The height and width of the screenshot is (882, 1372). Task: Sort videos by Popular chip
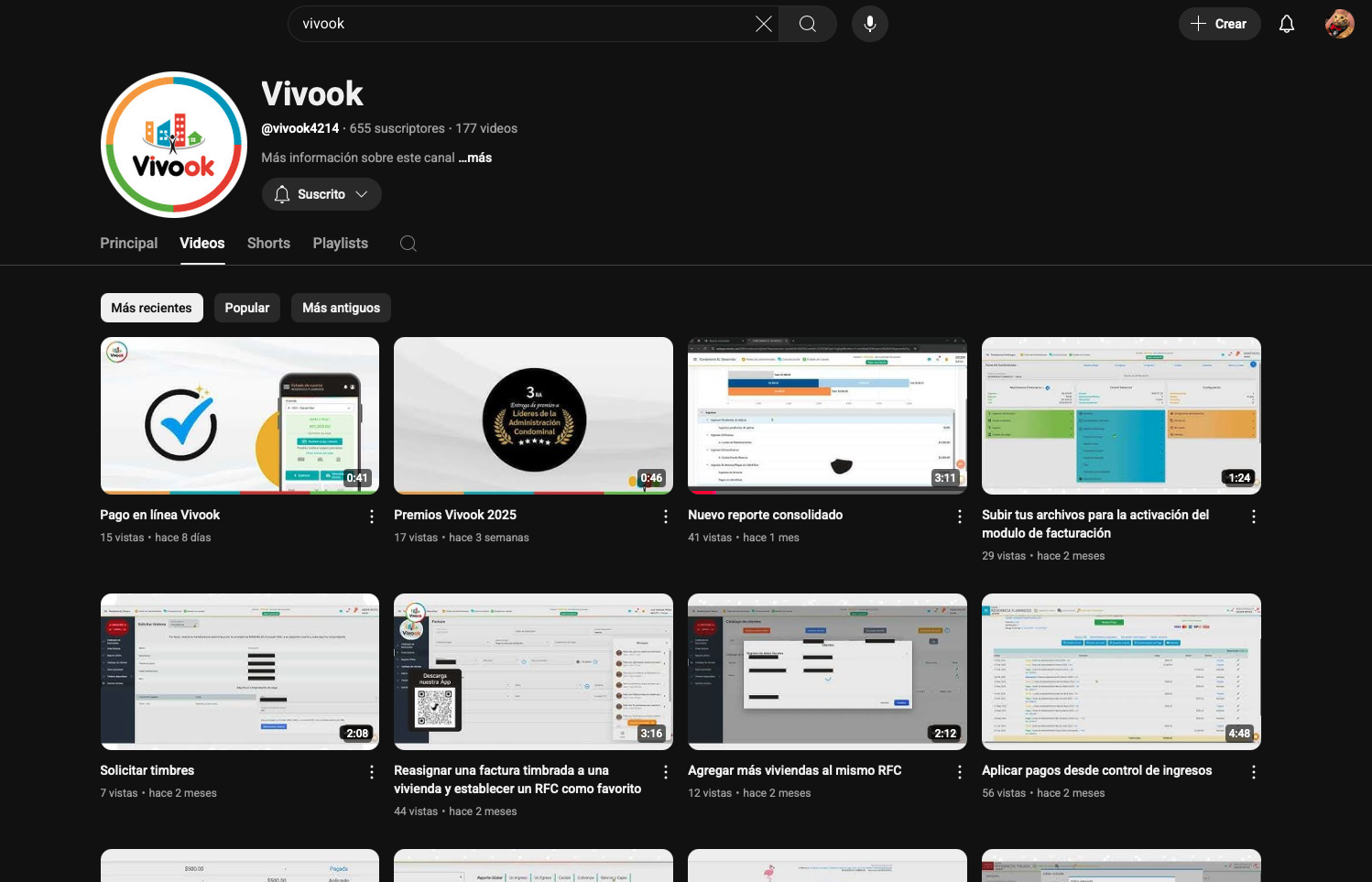247,308
